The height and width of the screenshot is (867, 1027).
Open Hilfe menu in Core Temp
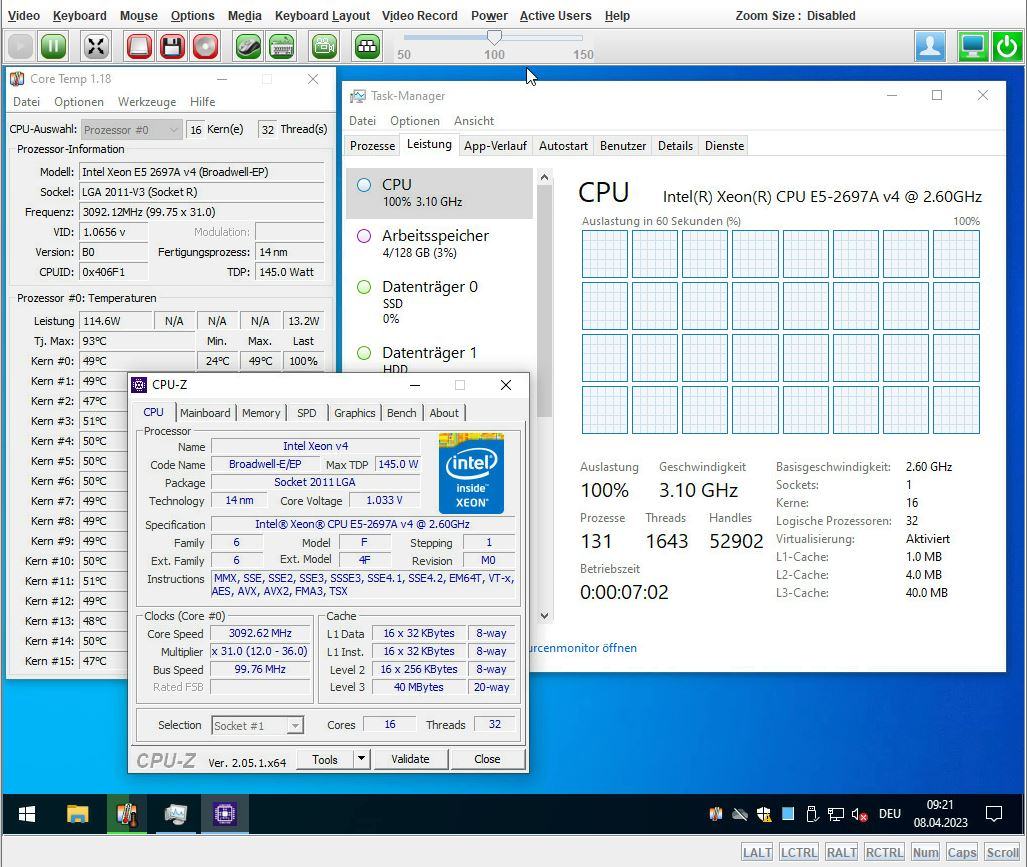(x=202, y=102)
